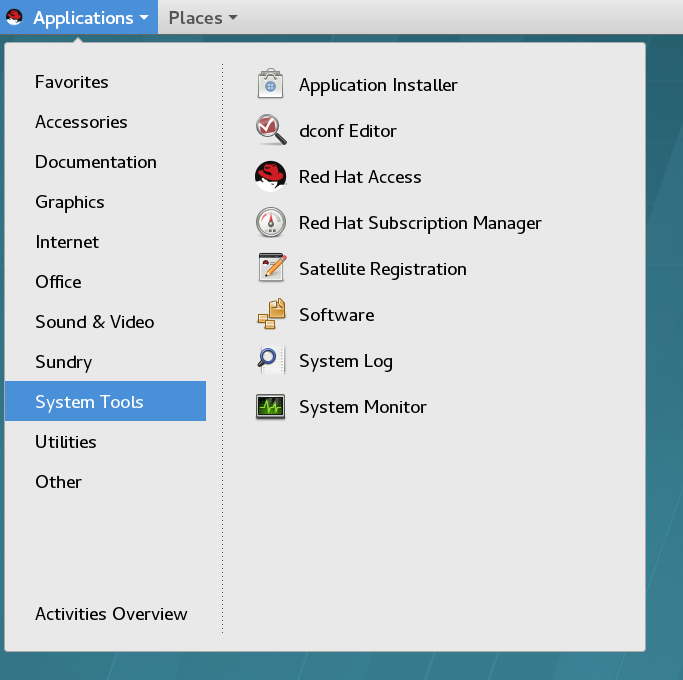683x680 pixels.
Task: Open the Accessories category
Action: [x=81, y=122]
